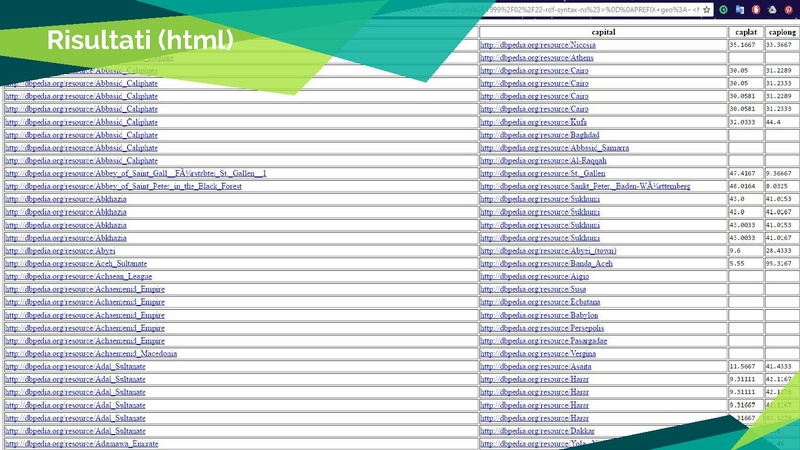
Task: Open the Nicosia resource link
Action: click(538, 45)
